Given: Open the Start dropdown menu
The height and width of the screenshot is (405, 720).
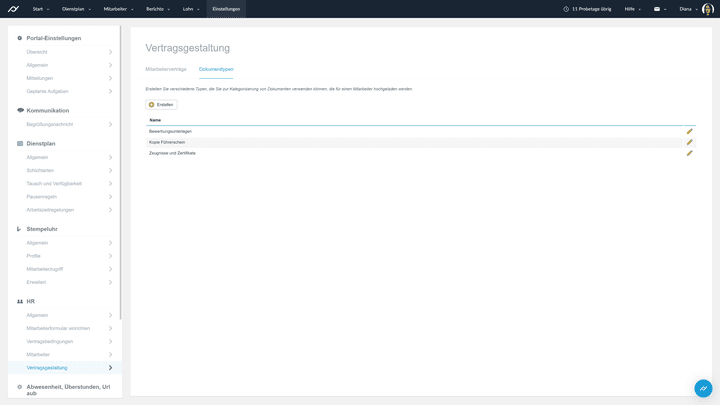Looking at the screenshot, I should pyautogui.click(x=40, y=9).
